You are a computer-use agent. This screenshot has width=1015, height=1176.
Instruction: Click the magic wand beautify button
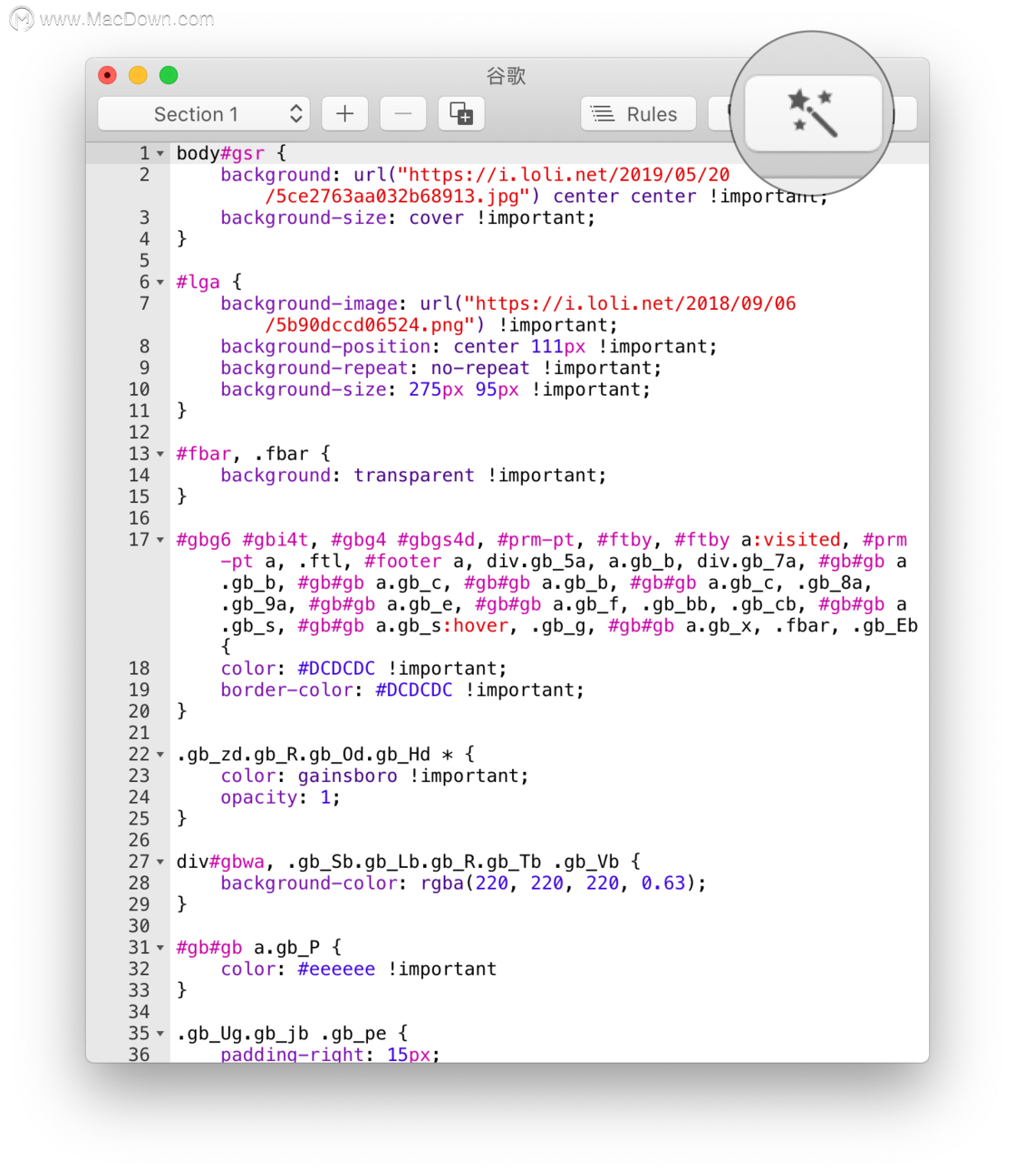coord(813,113)
